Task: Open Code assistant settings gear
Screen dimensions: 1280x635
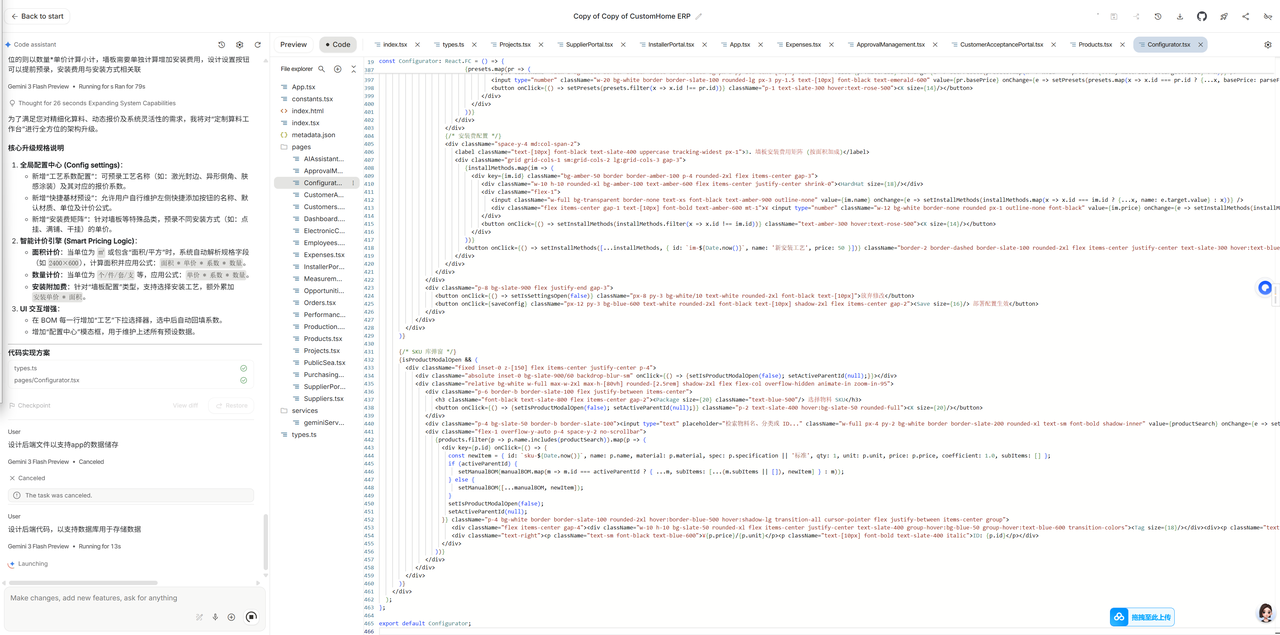Action: pyautogui.click(x=240, y=45)
